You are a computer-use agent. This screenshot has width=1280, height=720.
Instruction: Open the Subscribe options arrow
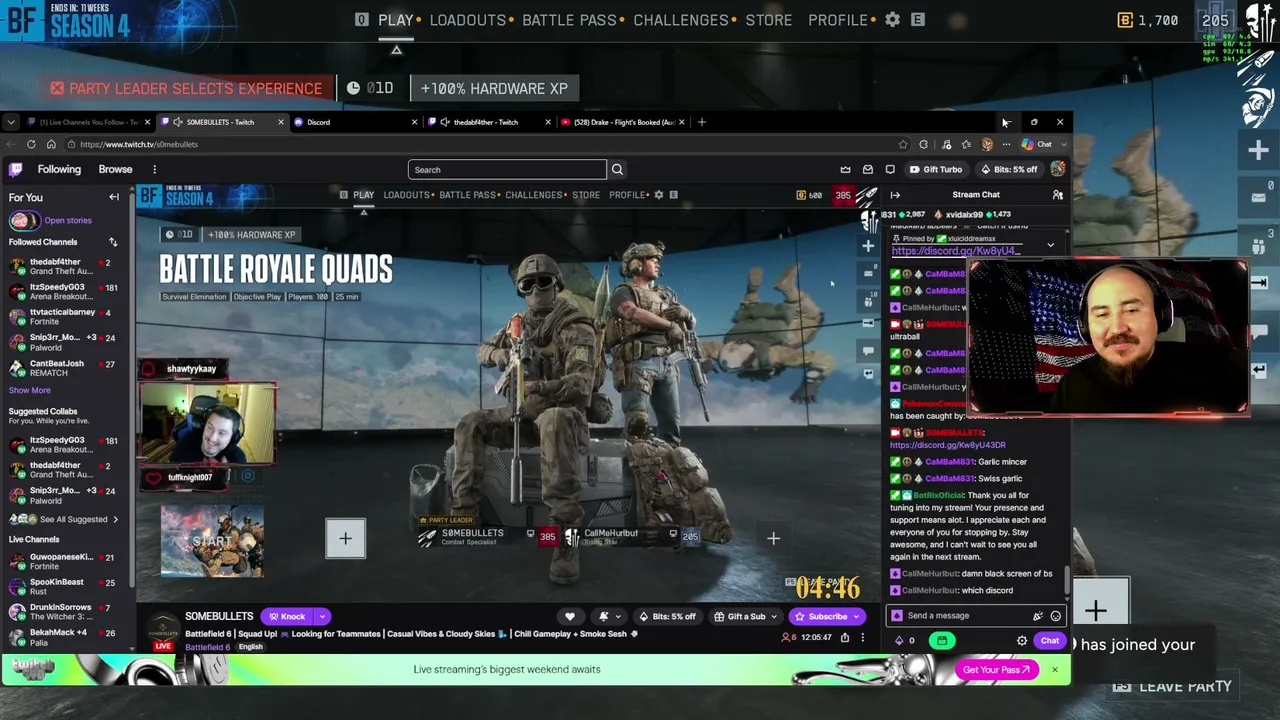pyautogui.click(x=856, y=616)
